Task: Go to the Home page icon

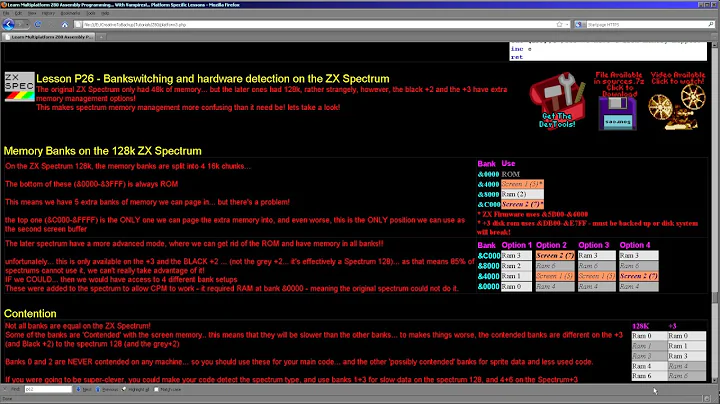Action: click(x=65, y=24)
